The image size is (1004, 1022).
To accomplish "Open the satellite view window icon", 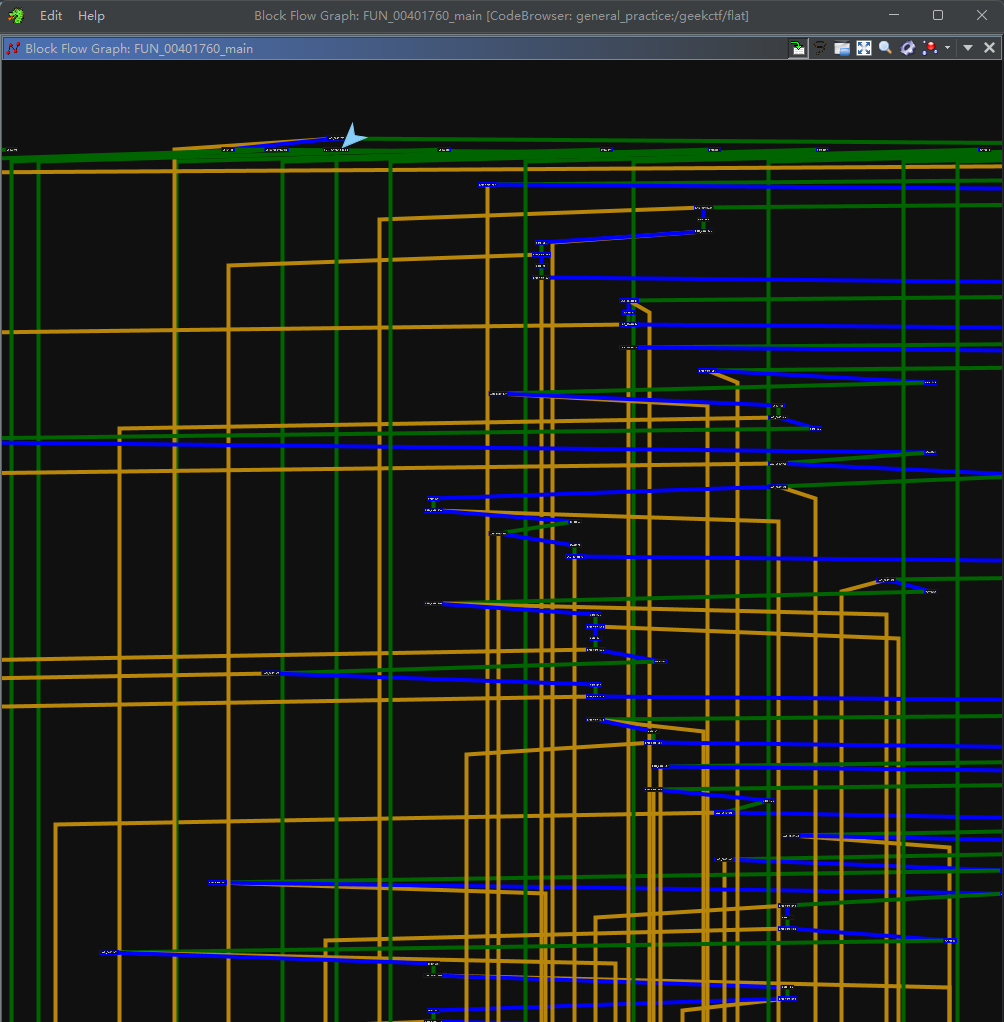I will pos(842,48).
